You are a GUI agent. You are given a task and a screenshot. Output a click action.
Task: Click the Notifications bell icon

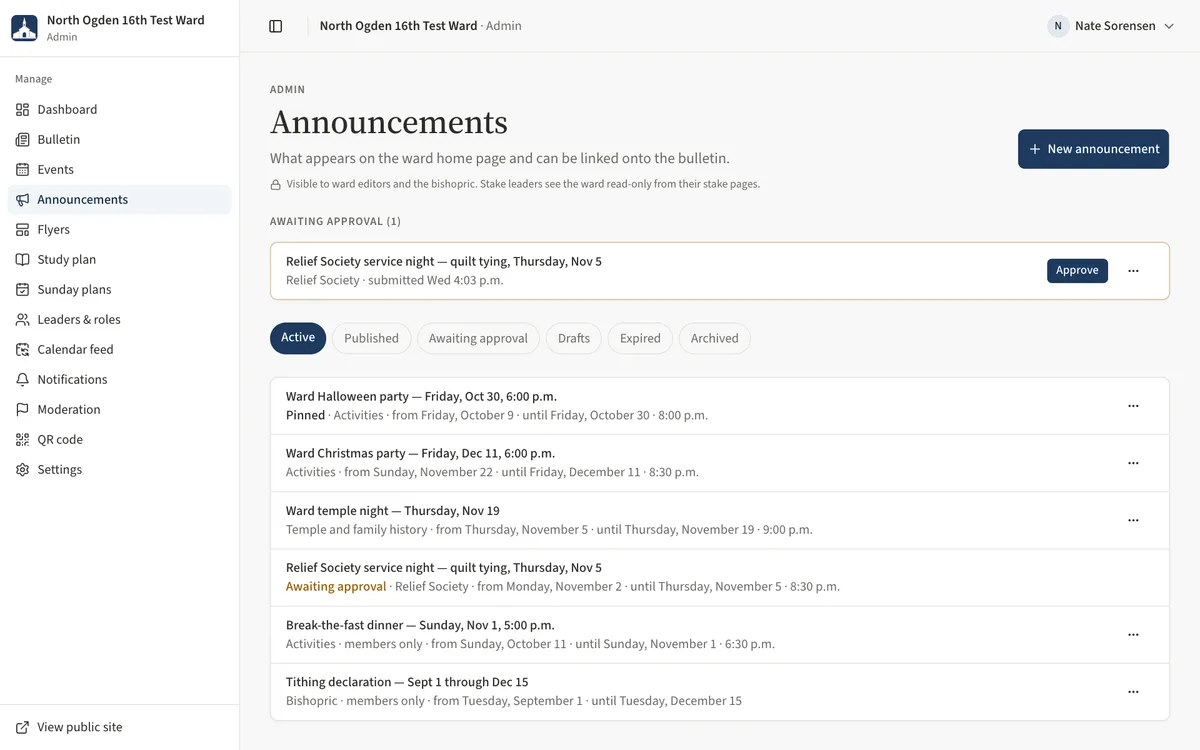(22, 380)
